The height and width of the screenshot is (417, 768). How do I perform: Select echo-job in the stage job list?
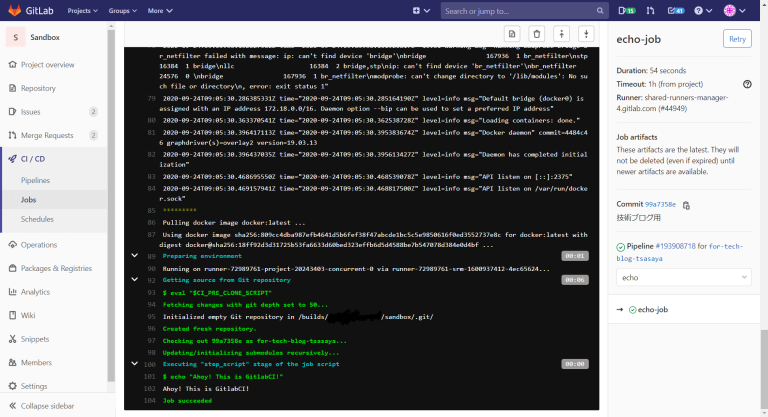(x=653, y=309)
